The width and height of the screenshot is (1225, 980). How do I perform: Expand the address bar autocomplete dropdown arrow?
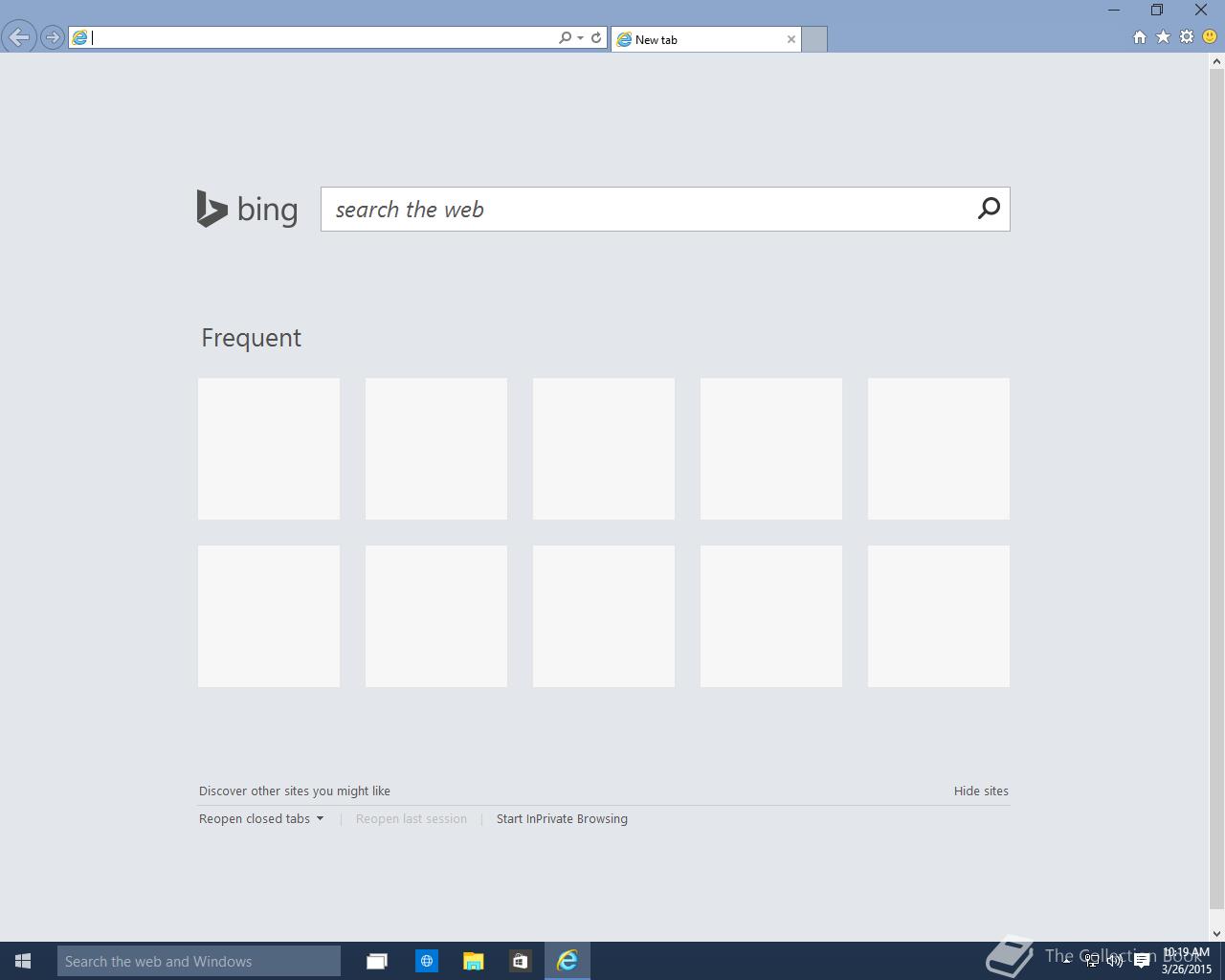coord(580,38)
